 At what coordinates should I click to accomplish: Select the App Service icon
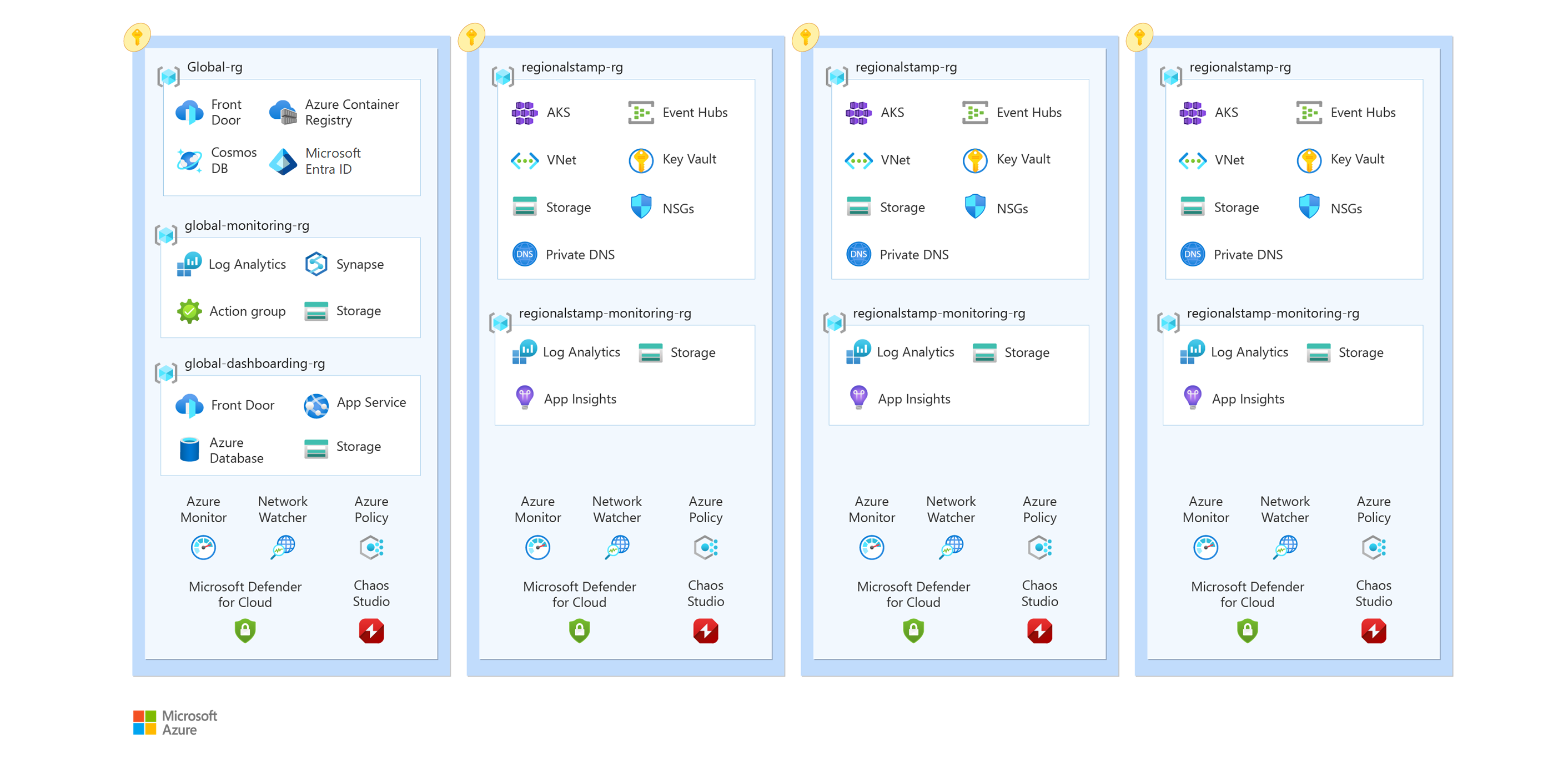tap(316, 405)
